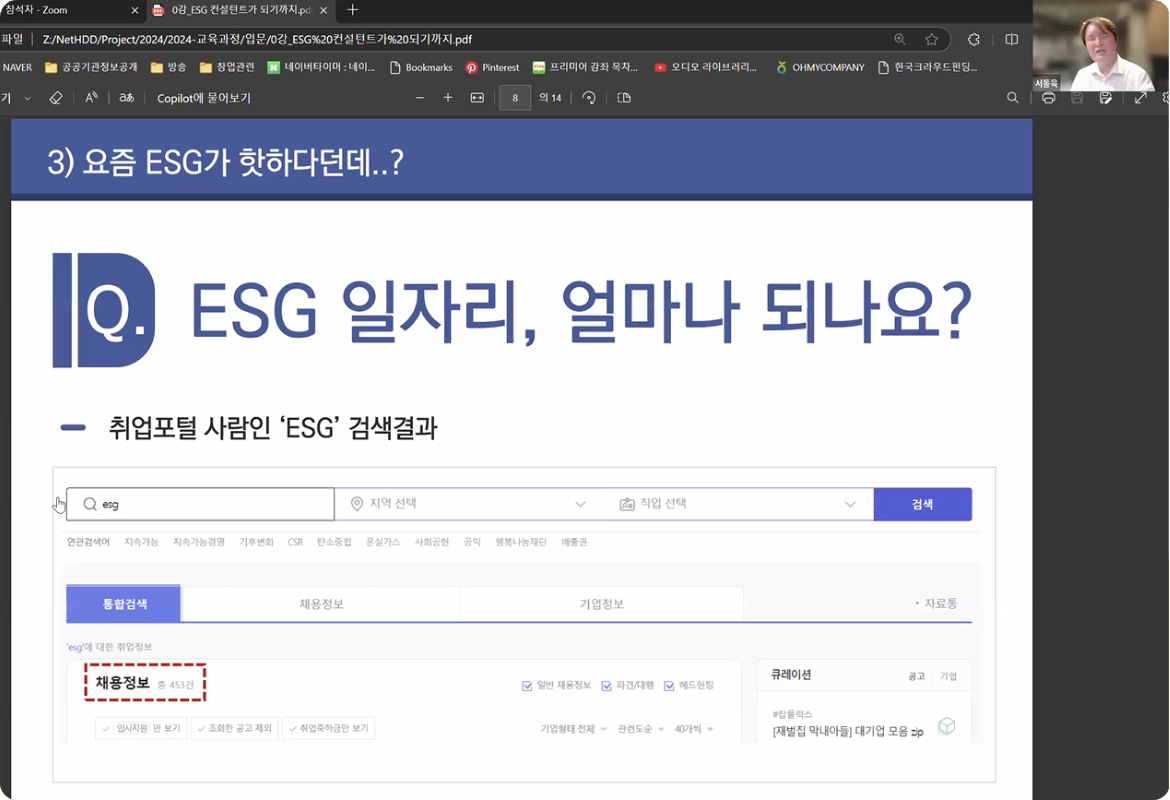
Task: Switch 큐레이션 to 기업 tab
Action: (x=948, y=676)
